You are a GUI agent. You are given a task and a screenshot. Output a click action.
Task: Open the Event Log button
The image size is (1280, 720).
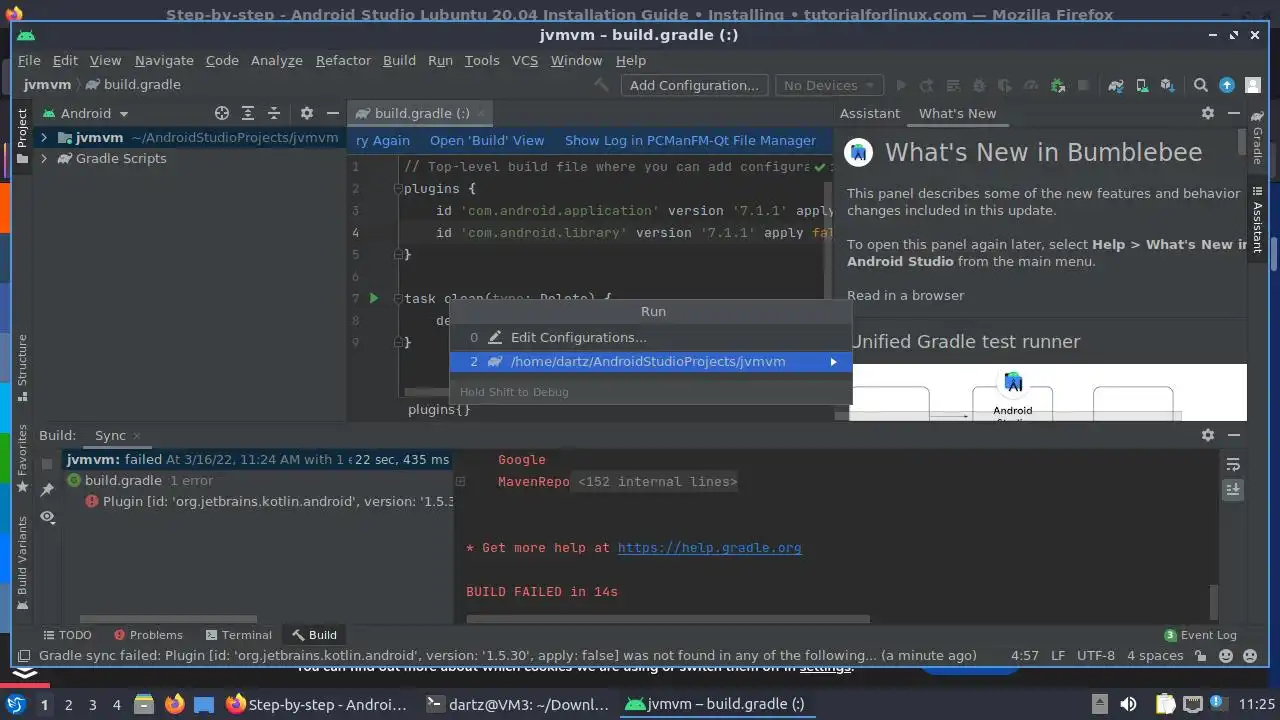1200,635
